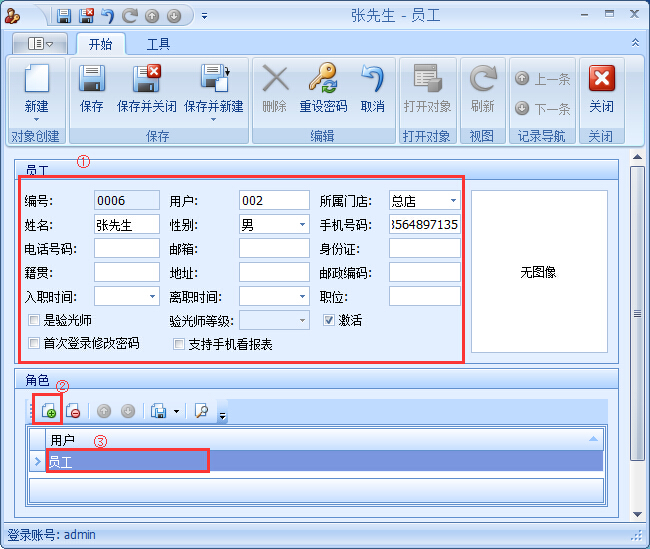Click the scrollbar down arrow

tap(637, 514)
